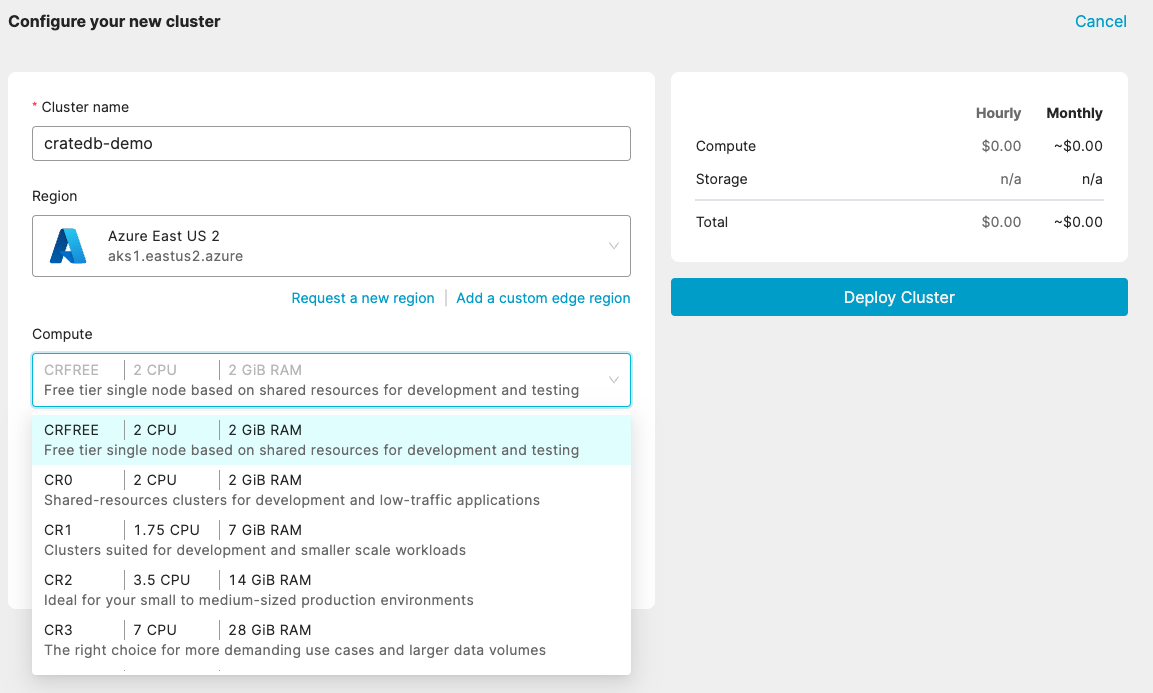Click the Hourly pricing column header
The image size is (1153, 693).
[x=998, y=113]
